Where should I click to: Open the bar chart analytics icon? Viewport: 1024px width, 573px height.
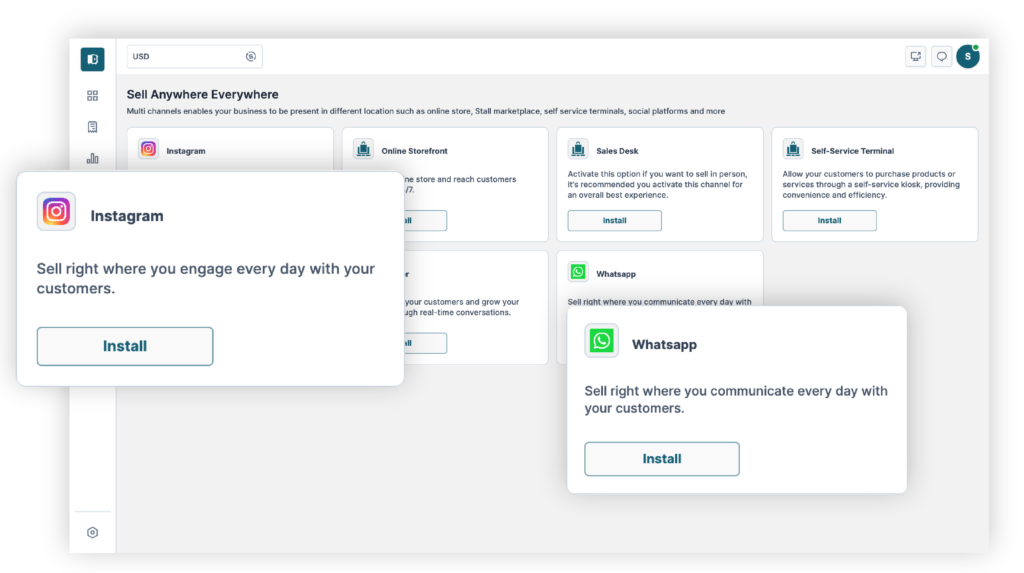coord(92,158)
